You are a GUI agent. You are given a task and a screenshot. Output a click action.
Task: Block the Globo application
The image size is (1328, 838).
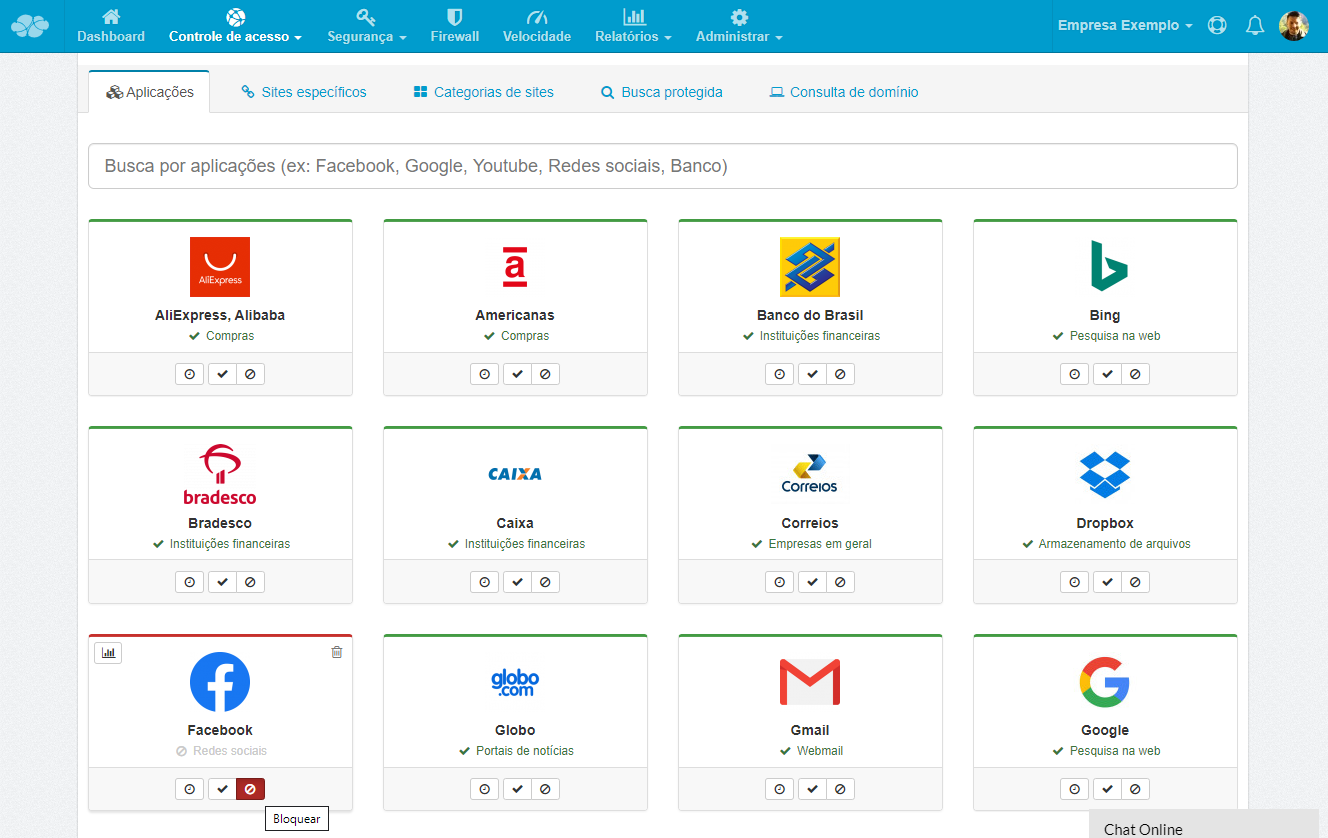point(546,789)
